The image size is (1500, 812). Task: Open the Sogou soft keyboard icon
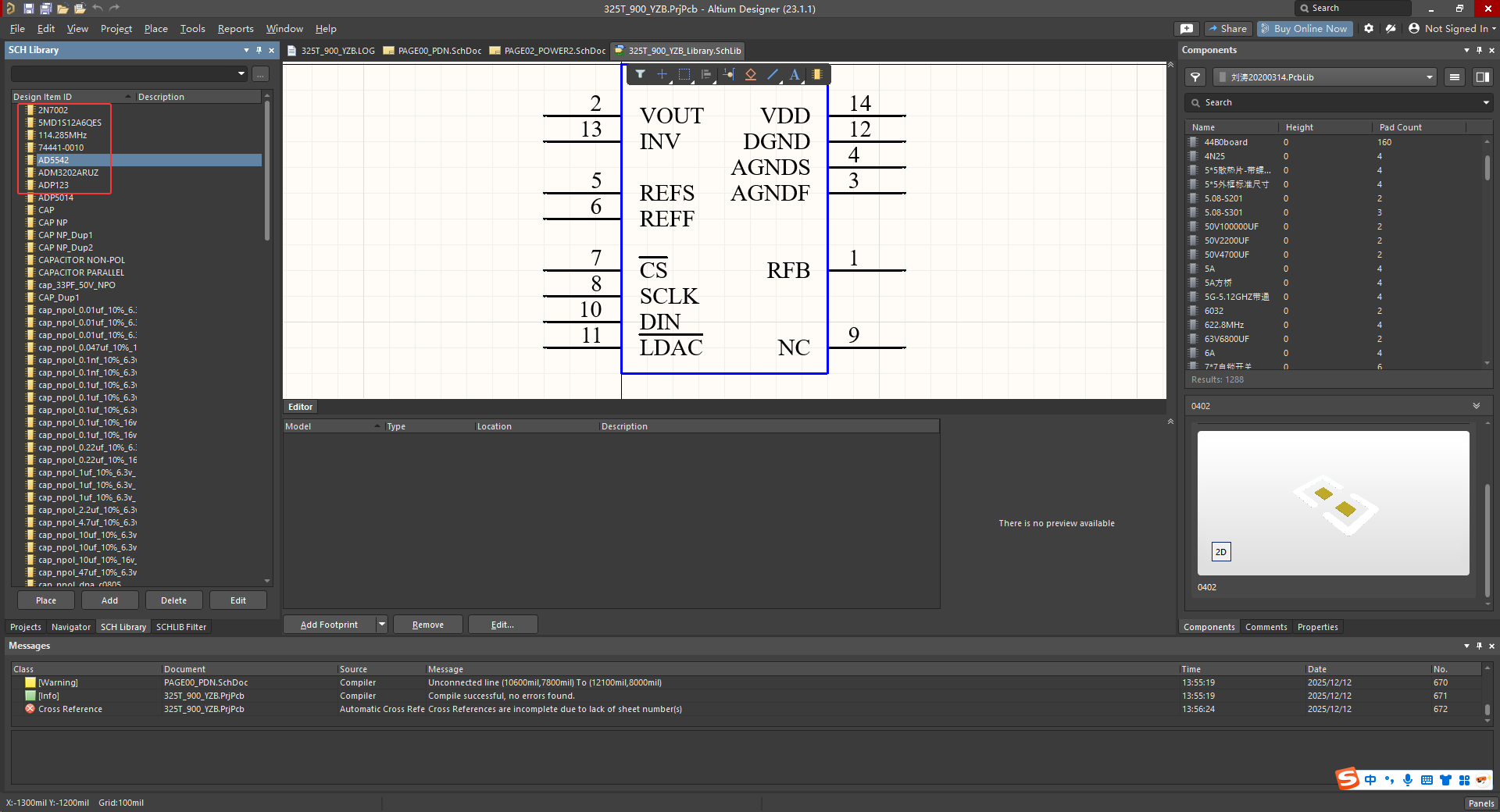click(1427, 780)
